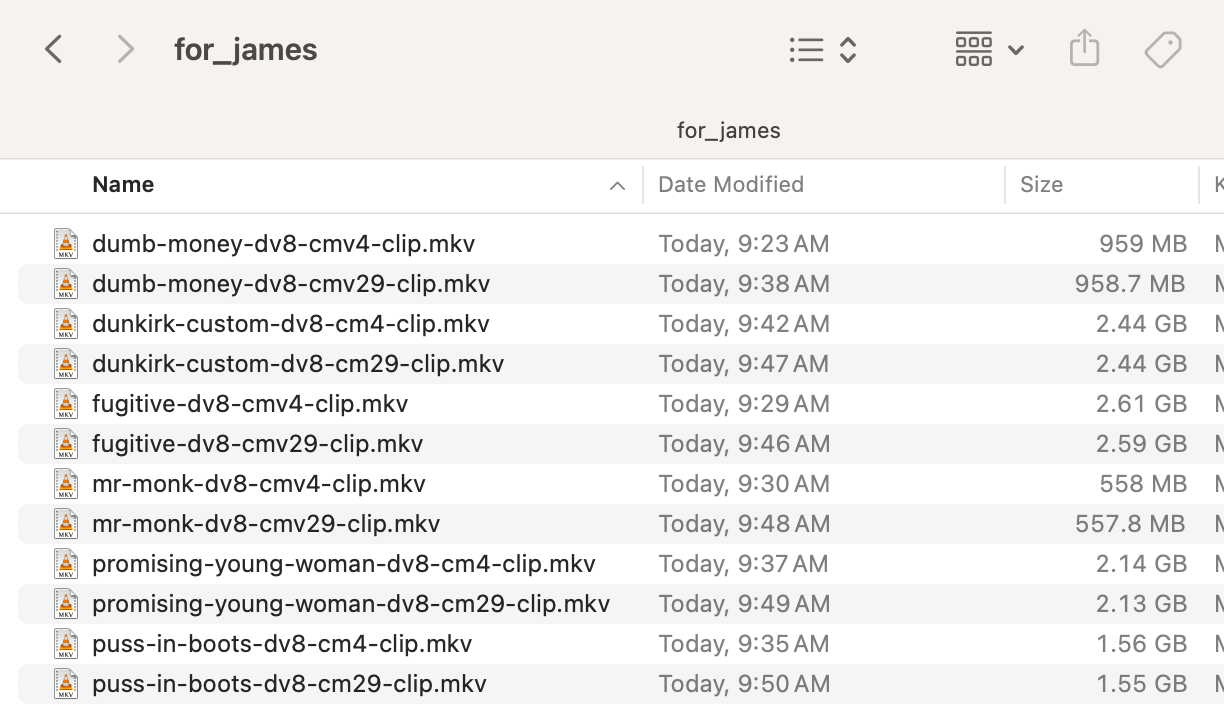
Task: Click the 2.13 GB size value
Action: (x=1141, y=603)
